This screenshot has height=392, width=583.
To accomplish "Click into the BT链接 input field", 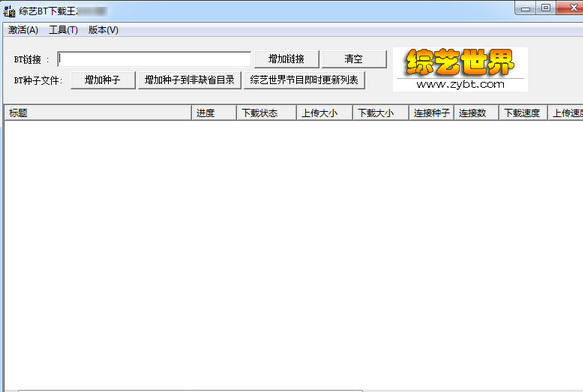I will pyautogui.click(x=154, y=59).
